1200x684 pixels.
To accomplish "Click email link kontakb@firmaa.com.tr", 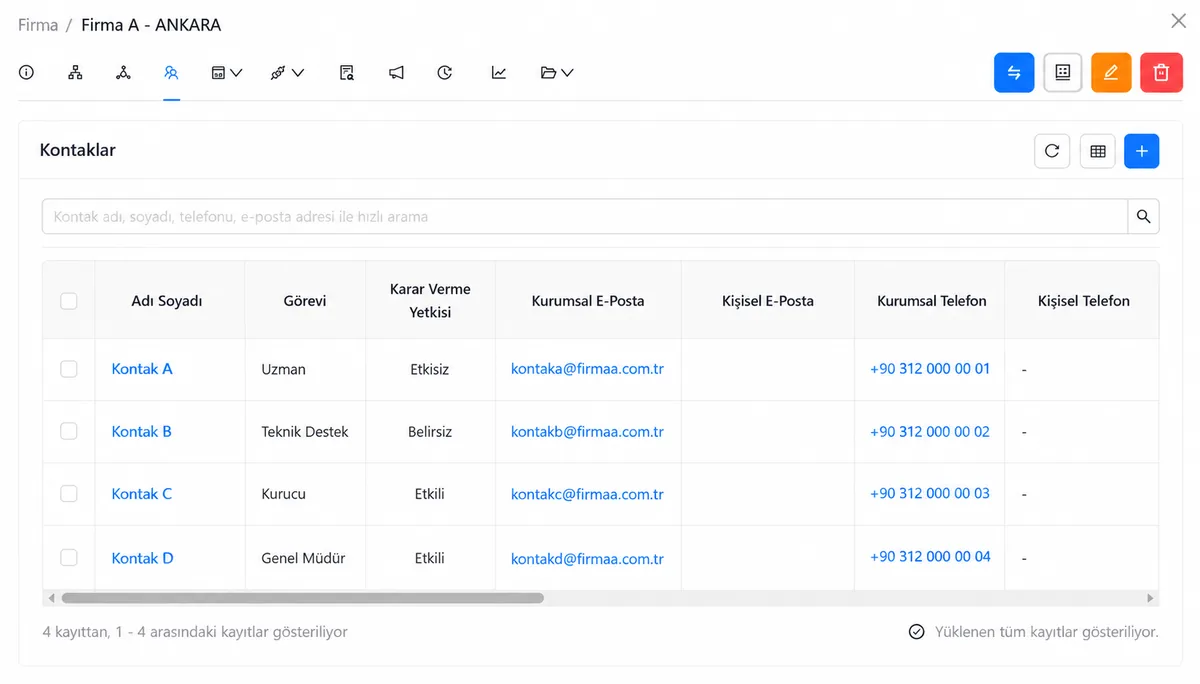I will (587, 432).
